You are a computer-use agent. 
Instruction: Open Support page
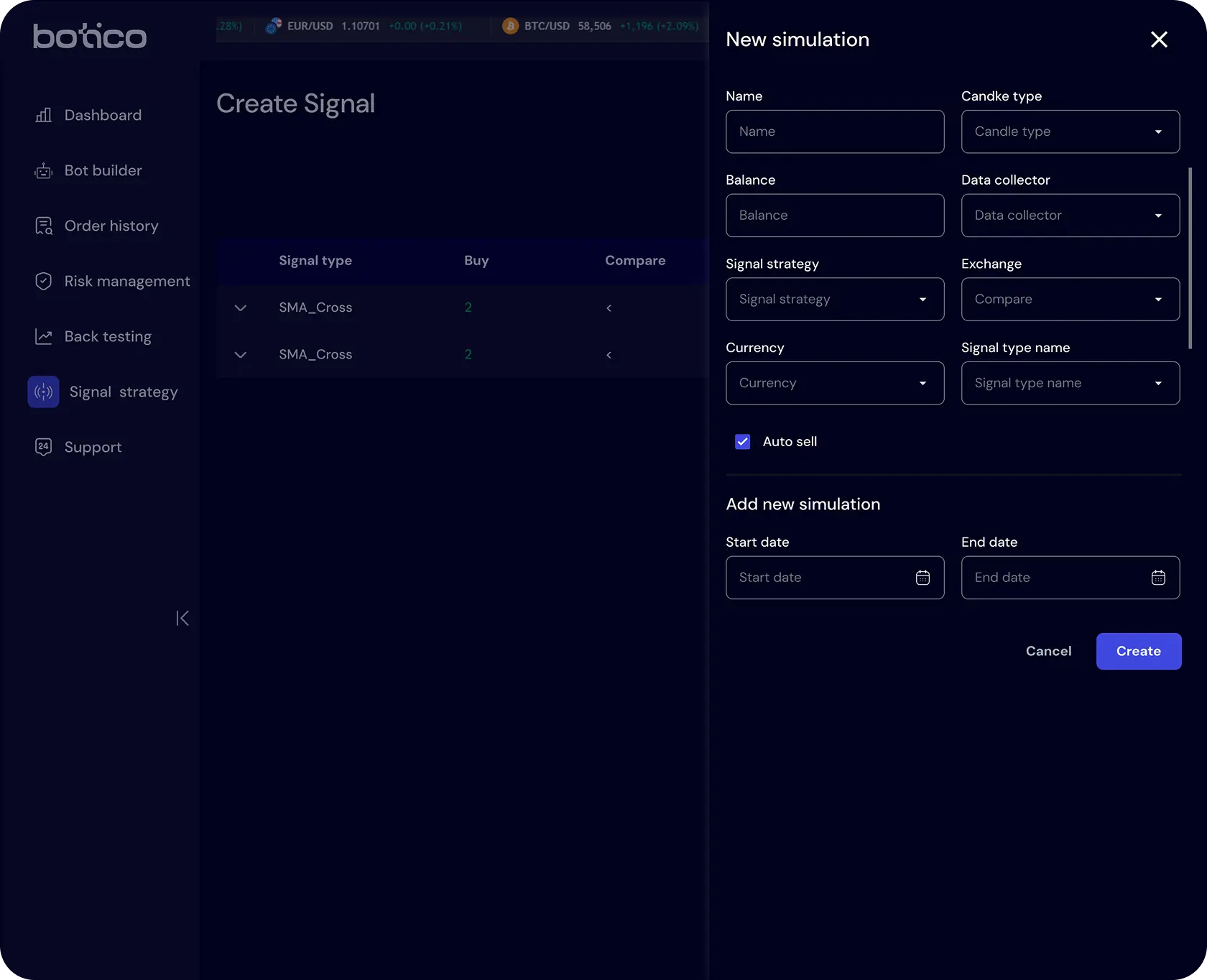[93, 447]
